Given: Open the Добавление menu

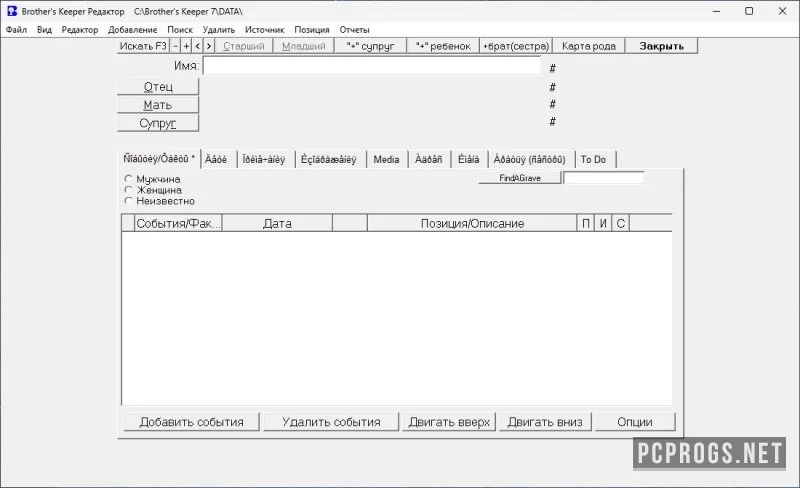Looking at the screenshot, I should pyautogui.click(x=133, y=30).
